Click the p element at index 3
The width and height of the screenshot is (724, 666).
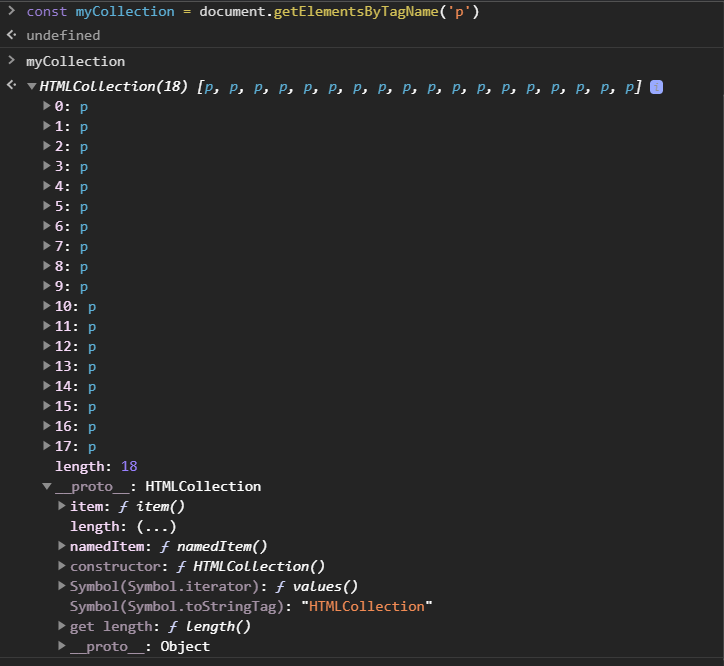click(x=84, y=166)
